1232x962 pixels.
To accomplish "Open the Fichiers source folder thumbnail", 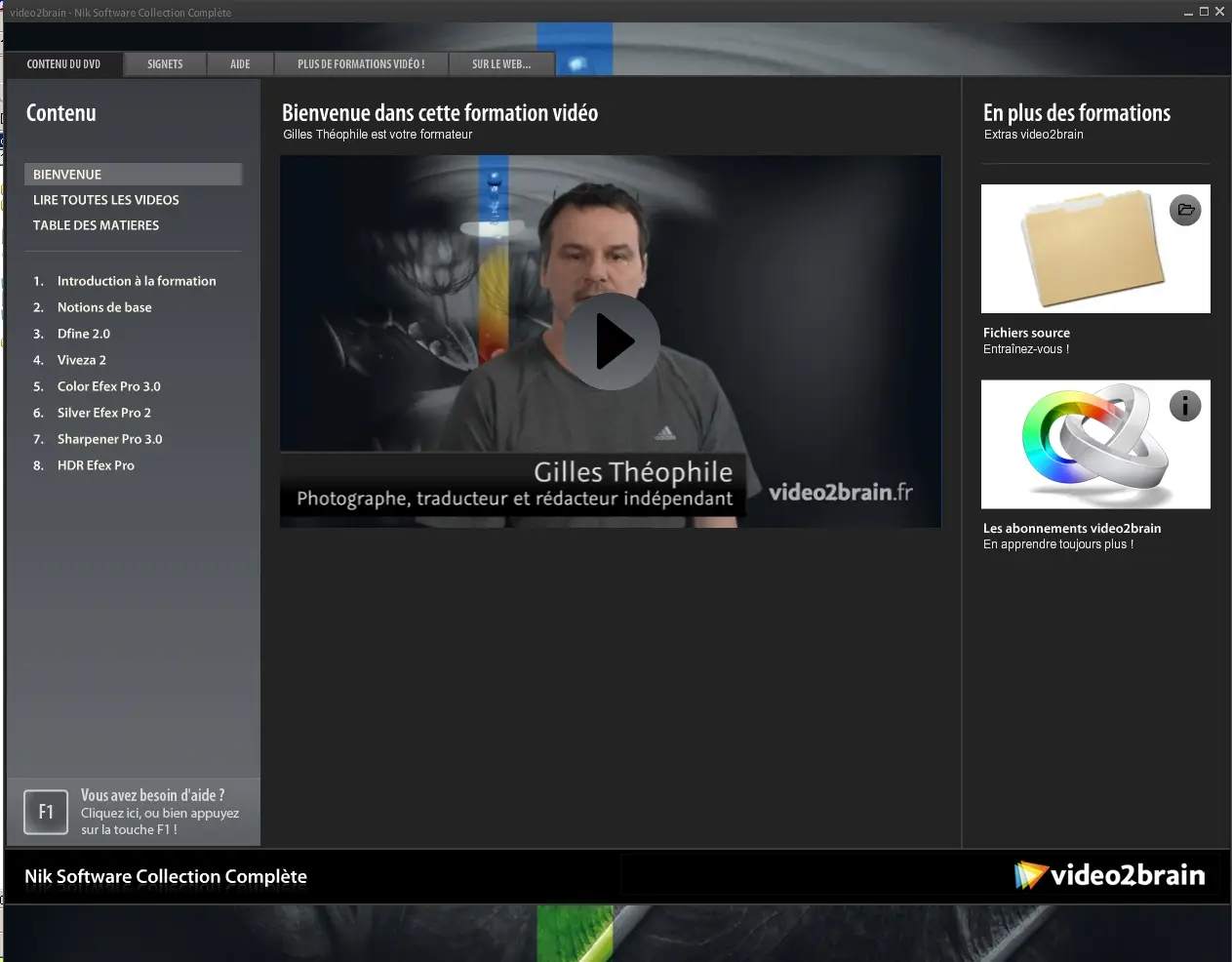I will [x=1095, y=249].
